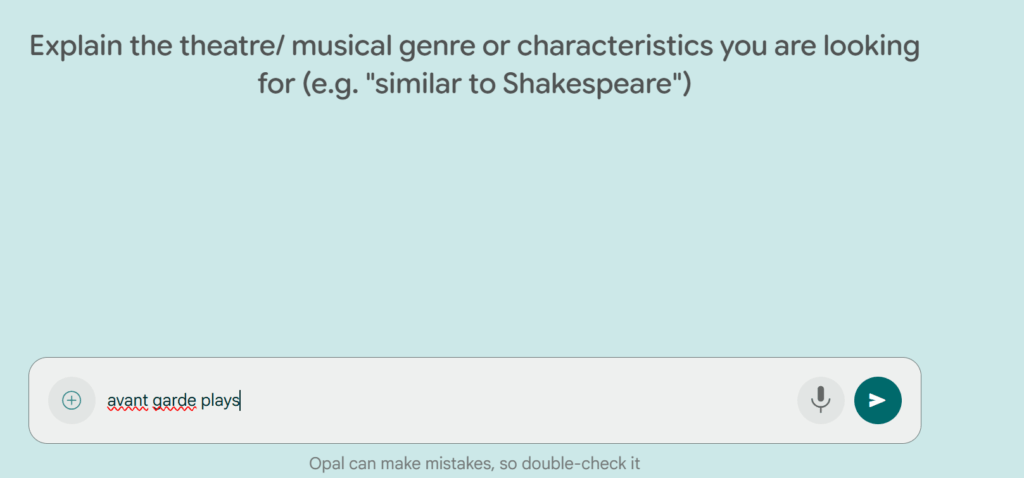
Task: Click the word "plays" in the input
Action: 220,400
